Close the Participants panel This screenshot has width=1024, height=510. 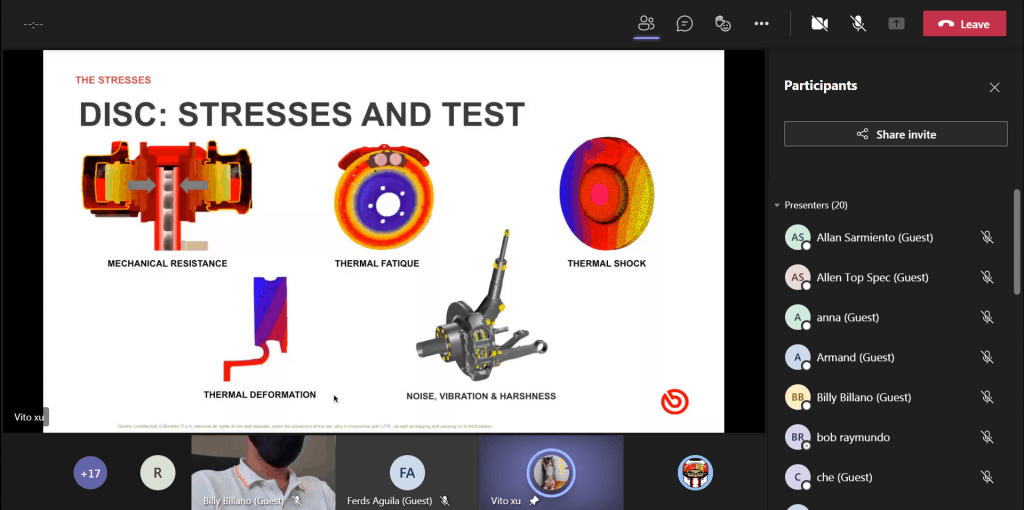pos(994,87)
